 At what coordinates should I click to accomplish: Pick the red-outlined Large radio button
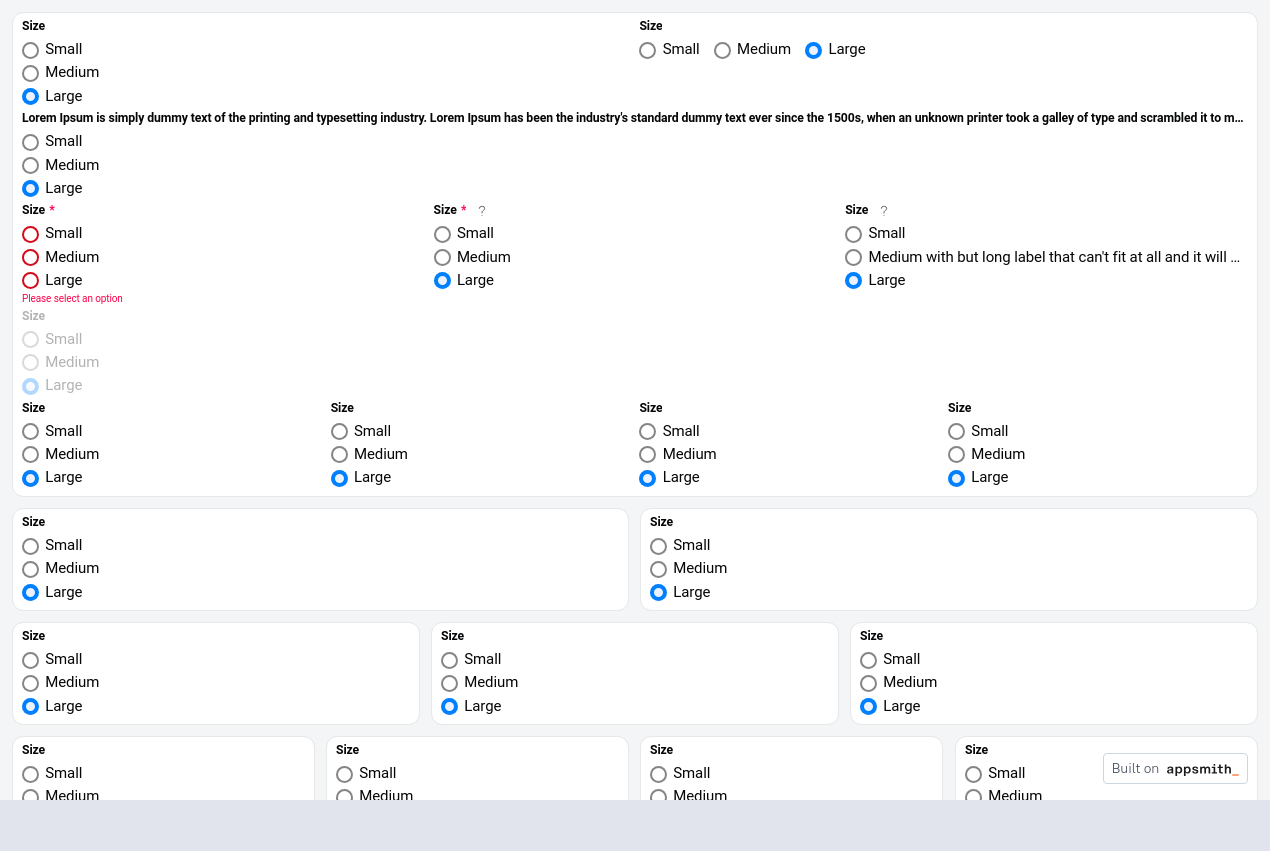[x=31, y=281]
